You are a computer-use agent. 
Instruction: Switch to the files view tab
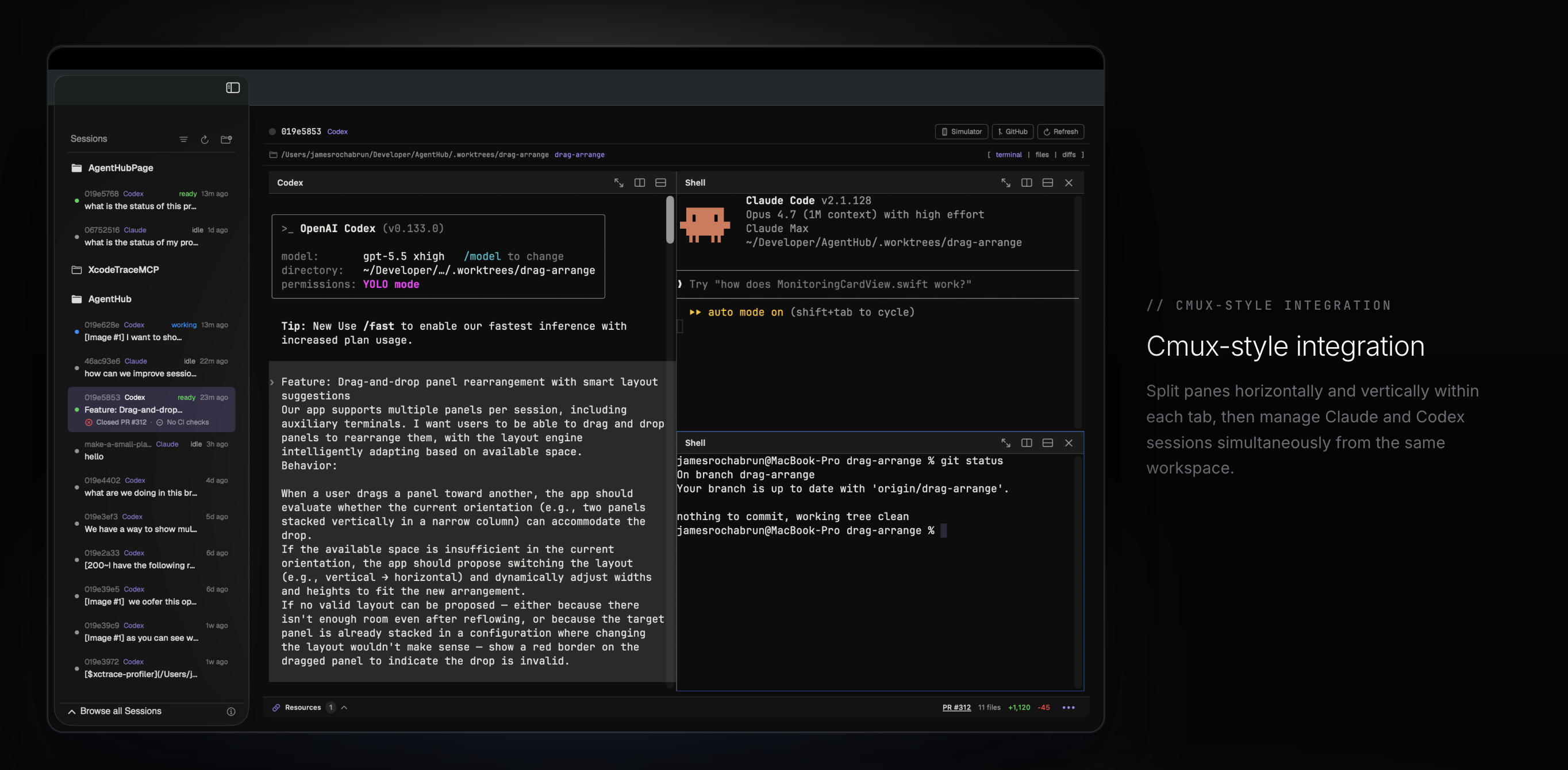pos(1042,155)
